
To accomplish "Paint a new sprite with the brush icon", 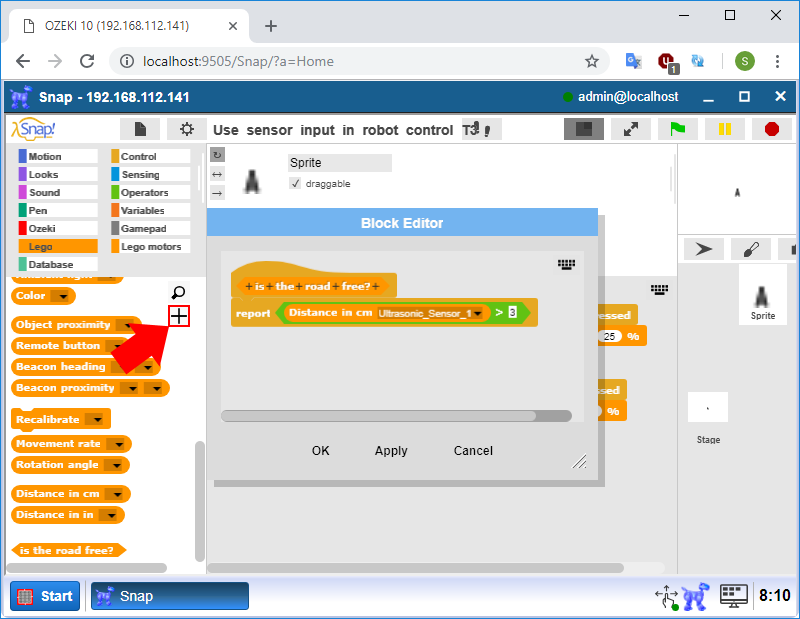I will [x=751, y=249].
